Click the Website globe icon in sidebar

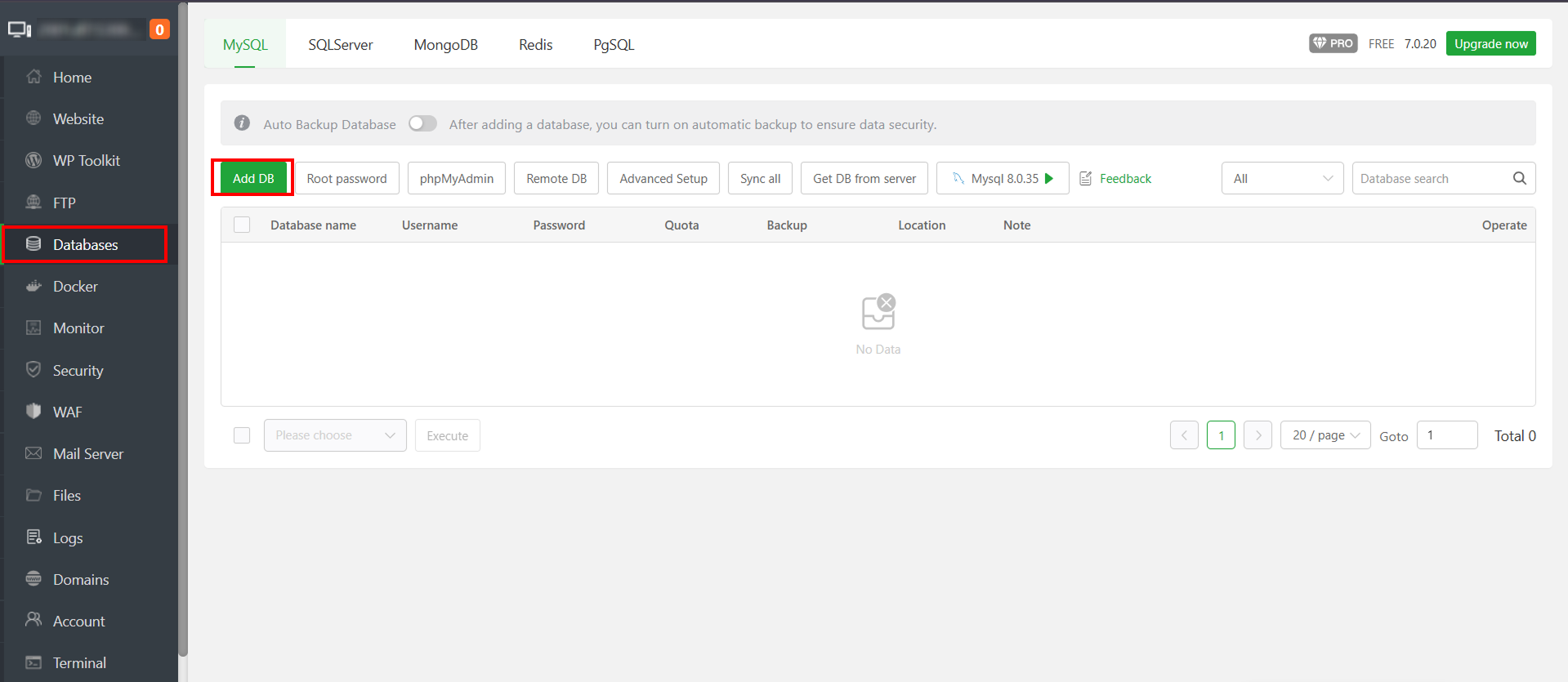[34, 118]
